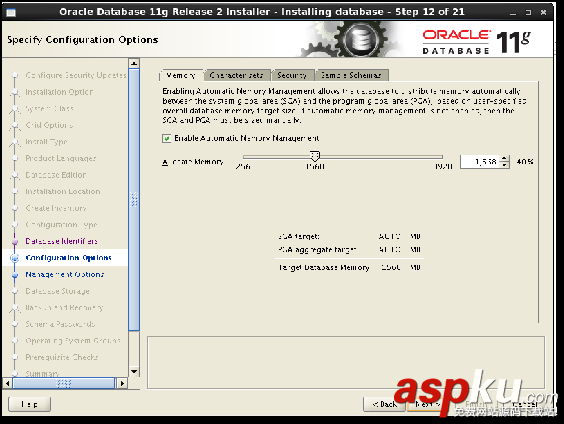Viewport: 564px width, 424px height.
Task: Switch to the Memory tab
Action: pyautogui.click(x=181, y=75)
